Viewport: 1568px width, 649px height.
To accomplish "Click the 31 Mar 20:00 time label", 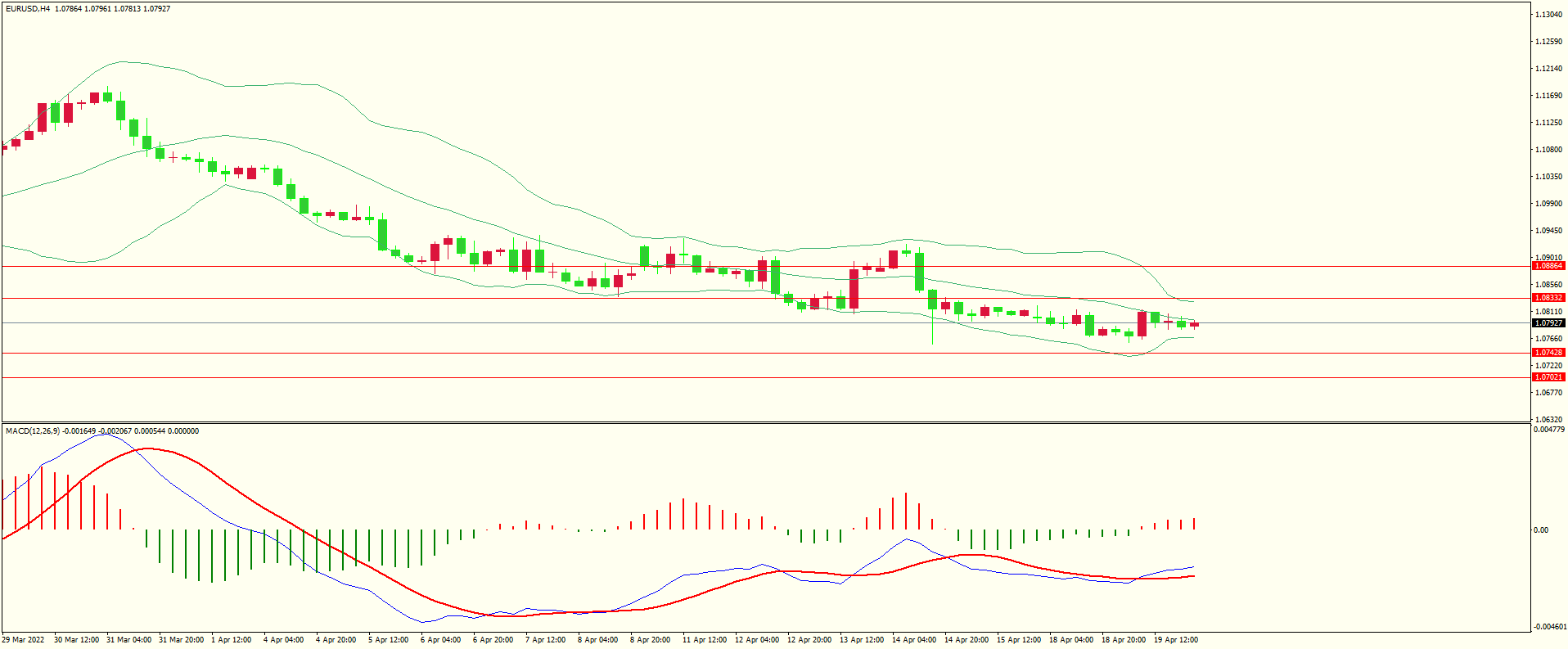I will tap(181, 640).
